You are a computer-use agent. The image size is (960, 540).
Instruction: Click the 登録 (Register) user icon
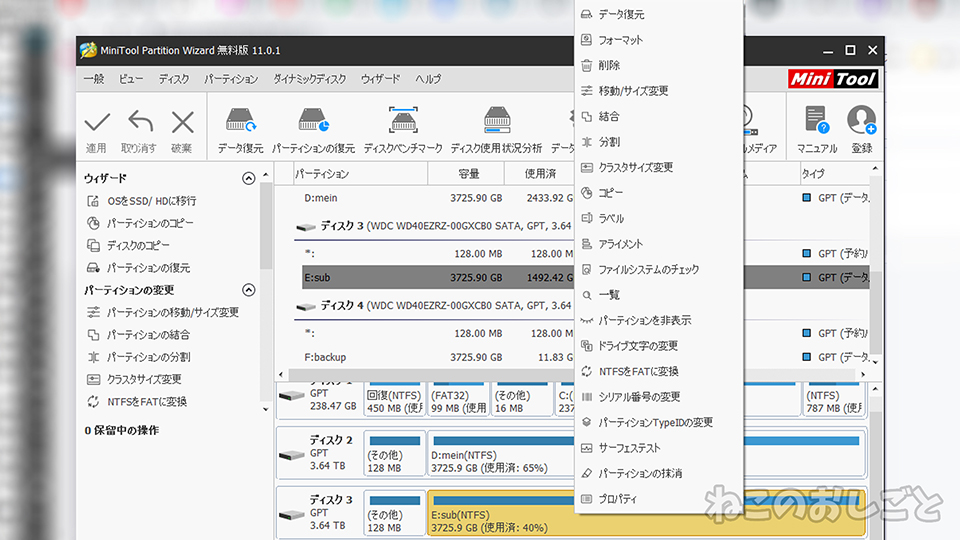[x=861, y=119]
